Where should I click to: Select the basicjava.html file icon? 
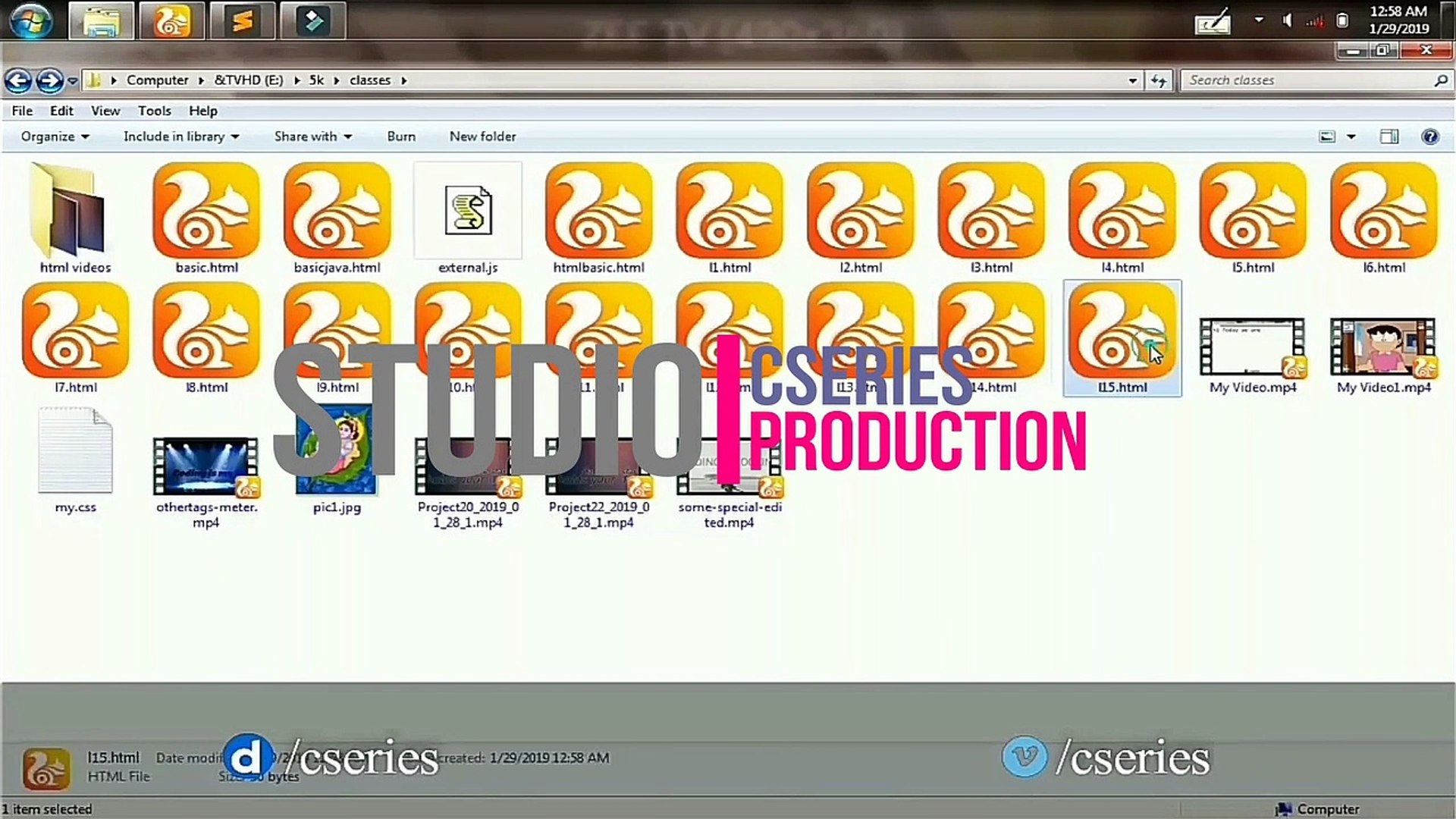tap(337, 211)
